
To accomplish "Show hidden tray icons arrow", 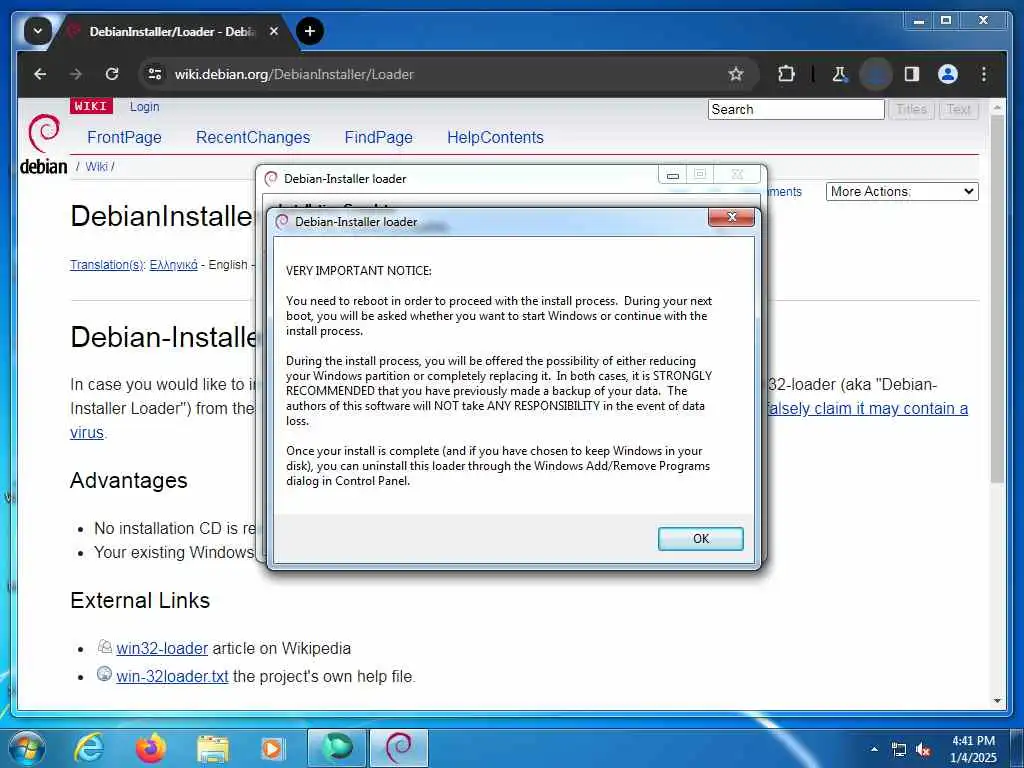I will coord(874,749).
